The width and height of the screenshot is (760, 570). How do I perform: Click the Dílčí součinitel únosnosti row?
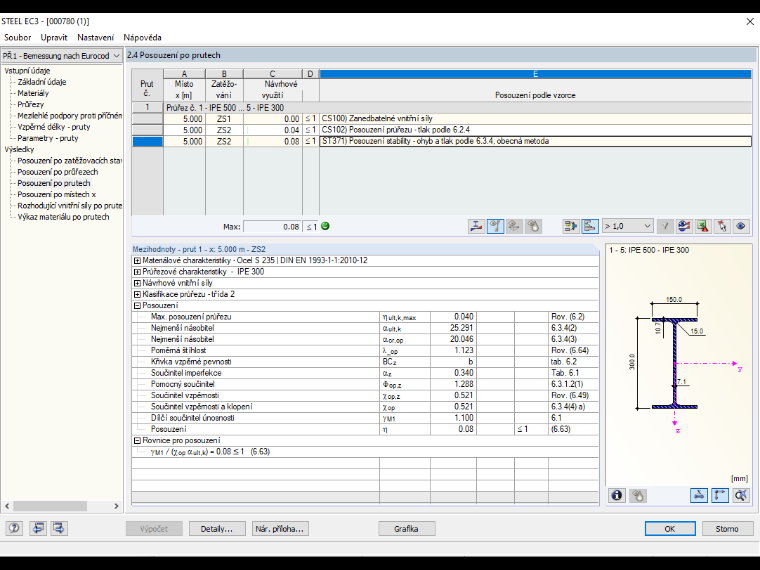365,418
